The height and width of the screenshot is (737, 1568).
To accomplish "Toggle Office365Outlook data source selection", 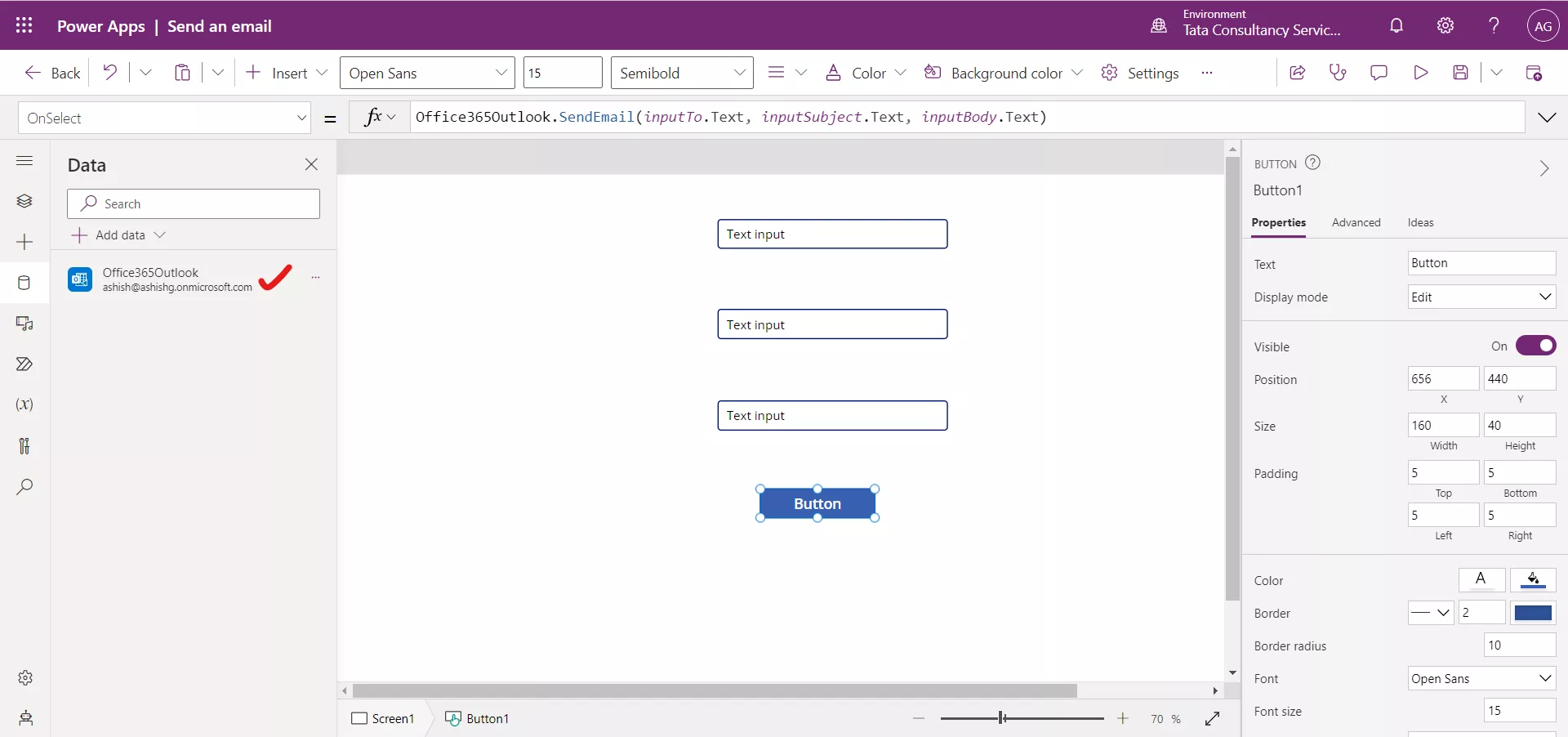I will pyautogui.click(x=275, y=279).
